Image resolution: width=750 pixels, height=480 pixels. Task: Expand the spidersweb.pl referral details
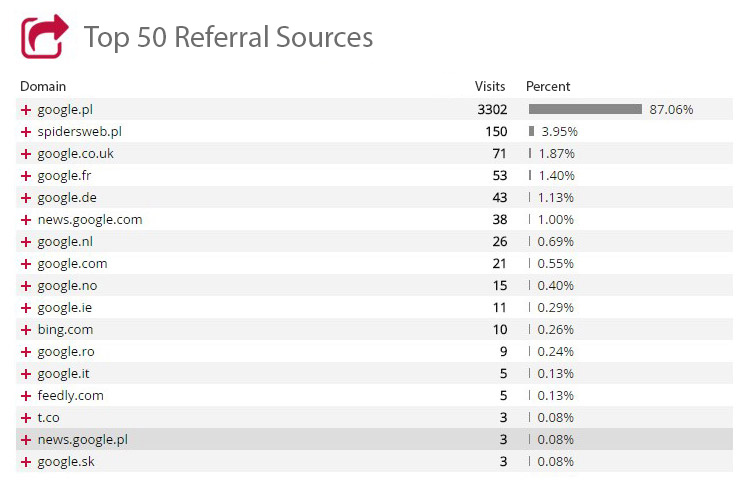coord(26,132)
